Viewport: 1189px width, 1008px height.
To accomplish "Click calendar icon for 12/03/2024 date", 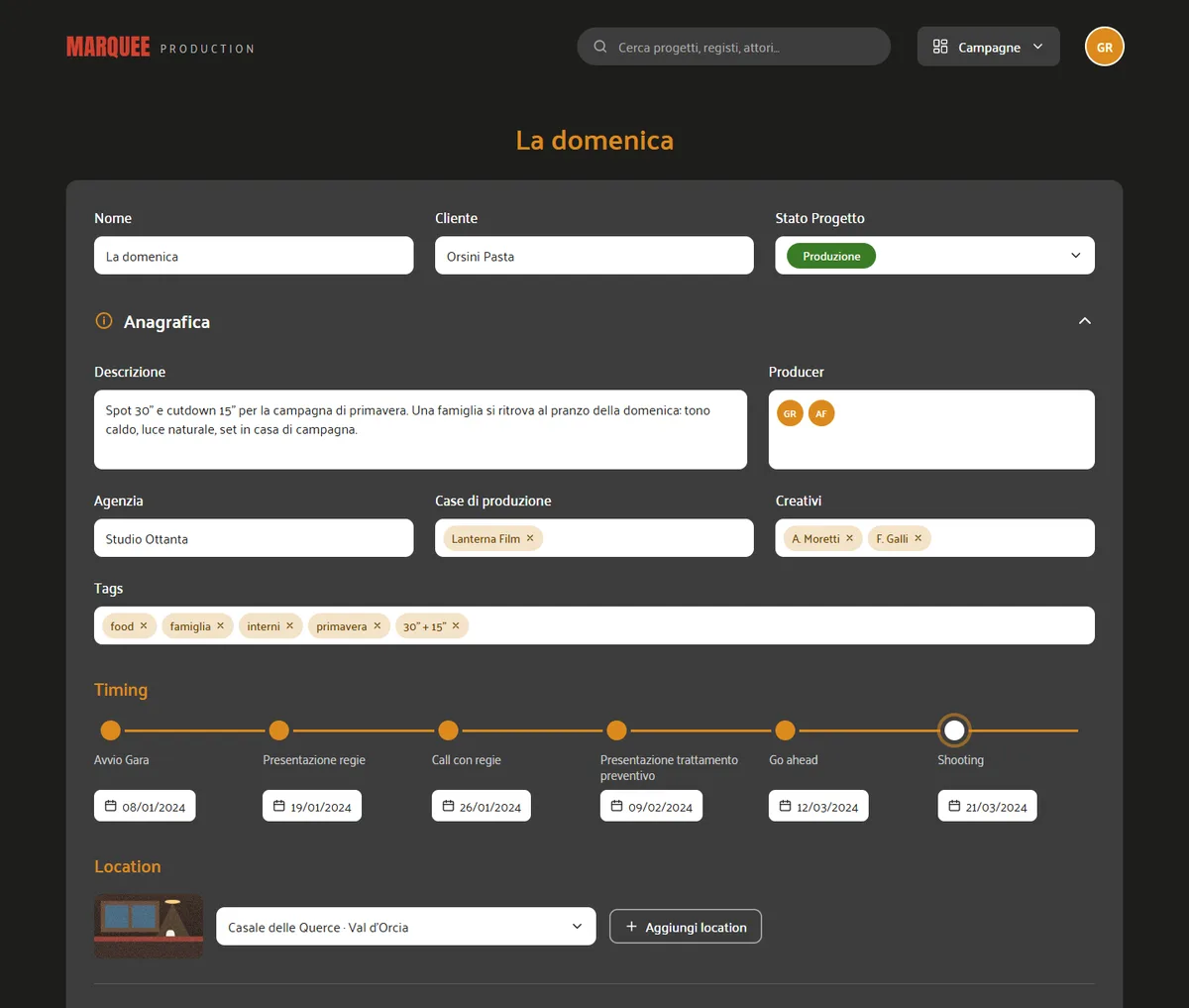I will (785, 806).
